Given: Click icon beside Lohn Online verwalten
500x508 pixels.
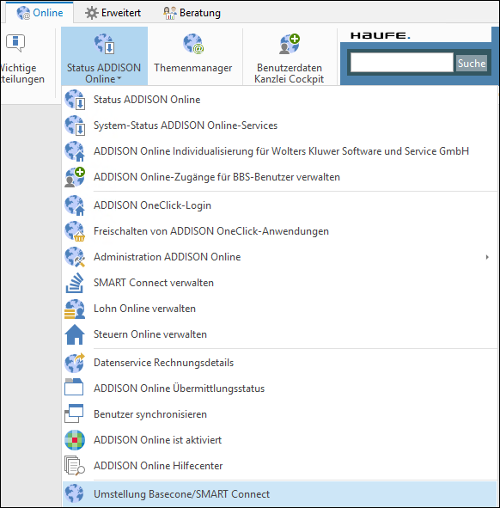Looking at the screenshot, I should coord(75,309).
